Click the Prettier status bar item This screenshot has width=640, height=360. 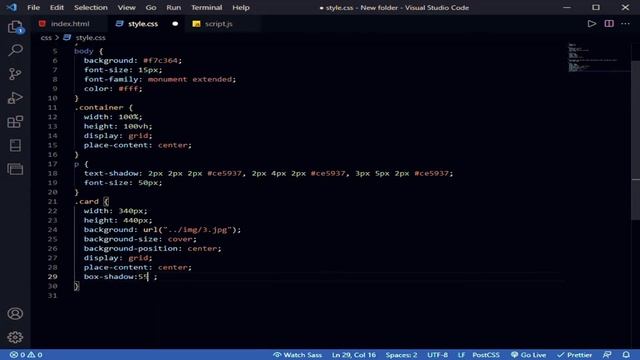tap(574, 355)
